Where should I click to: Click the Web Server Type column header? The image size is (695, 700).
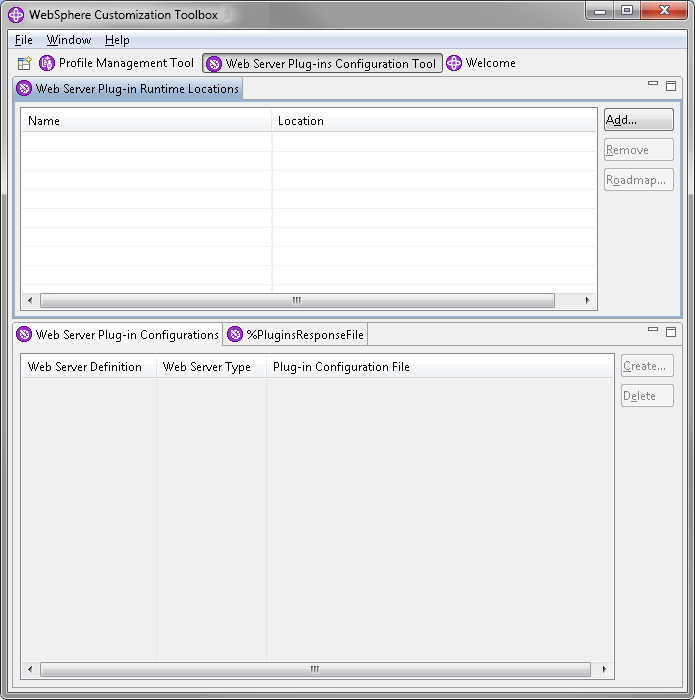click(211, 367)
